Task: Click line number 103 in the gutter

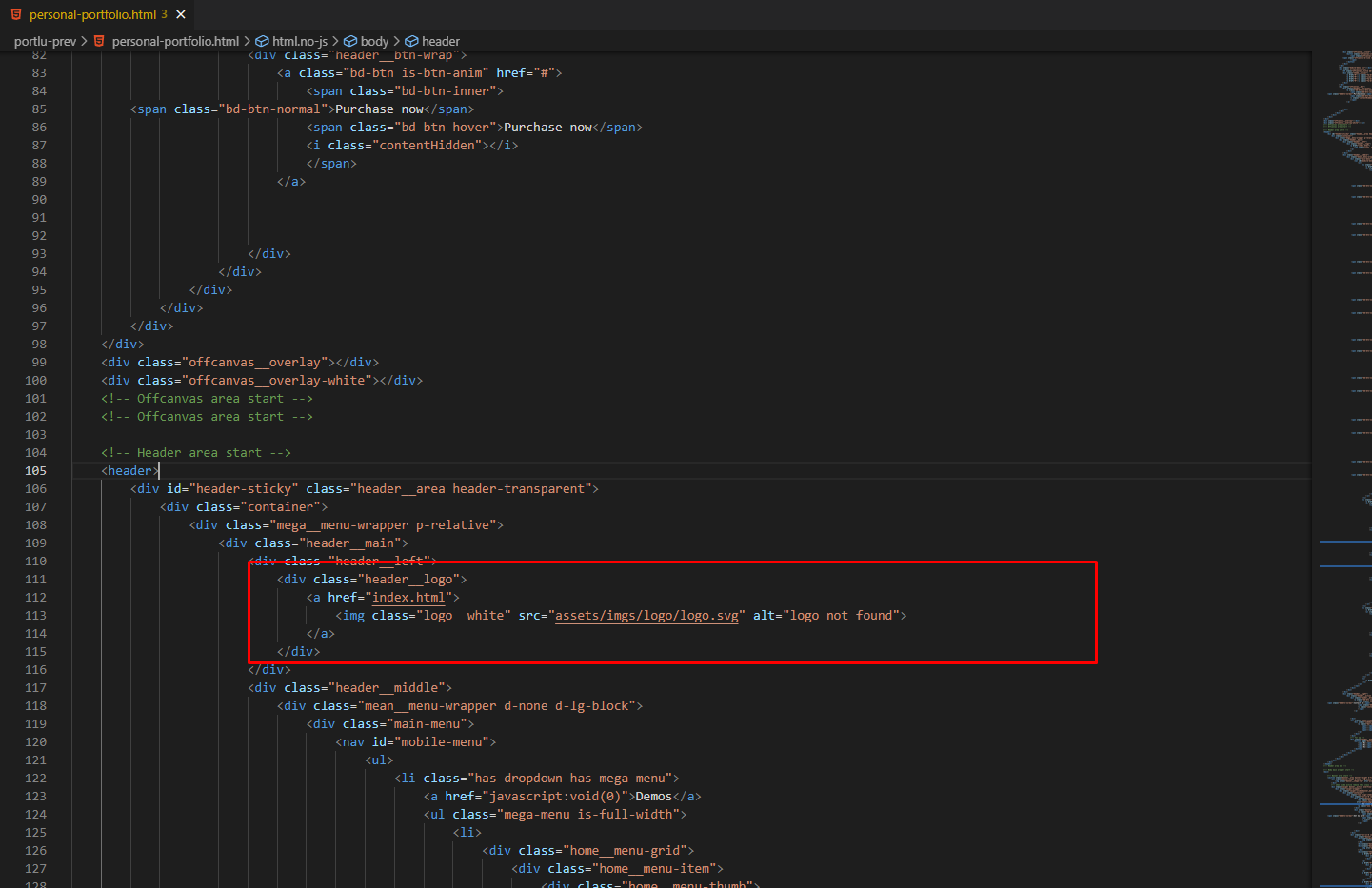Action: (x=35, y=435)
